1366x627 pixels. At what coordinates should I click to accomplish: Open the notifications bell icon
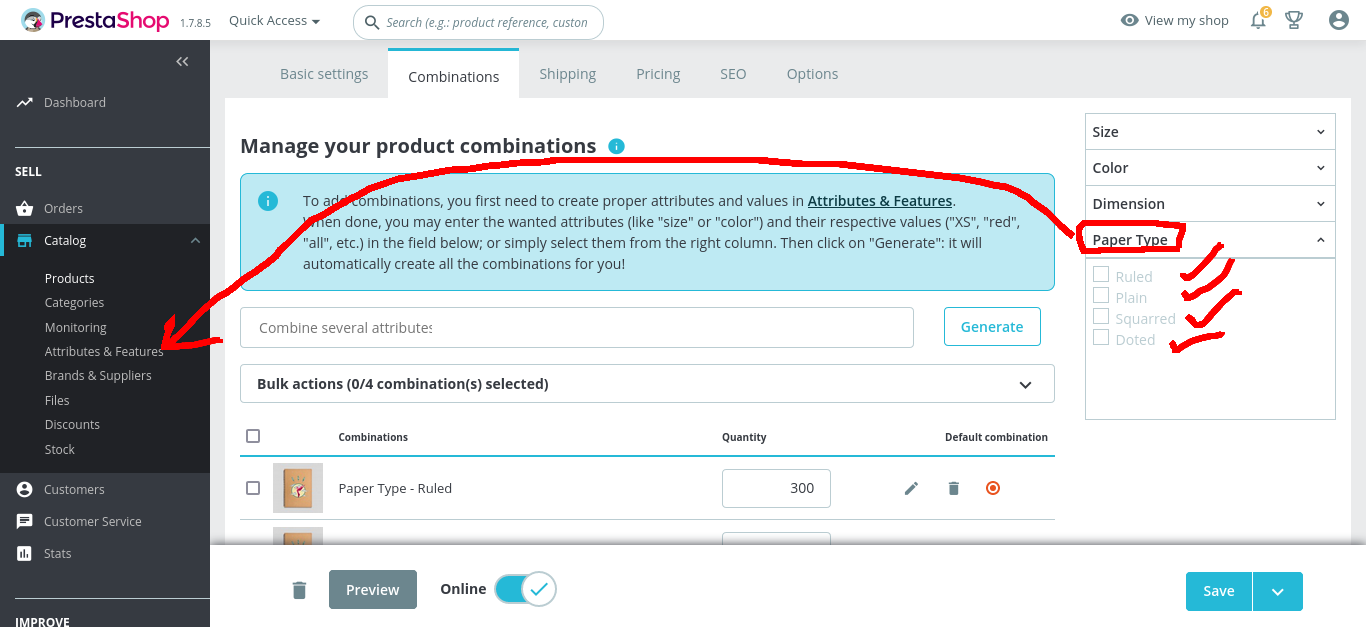coord(1259,20)
